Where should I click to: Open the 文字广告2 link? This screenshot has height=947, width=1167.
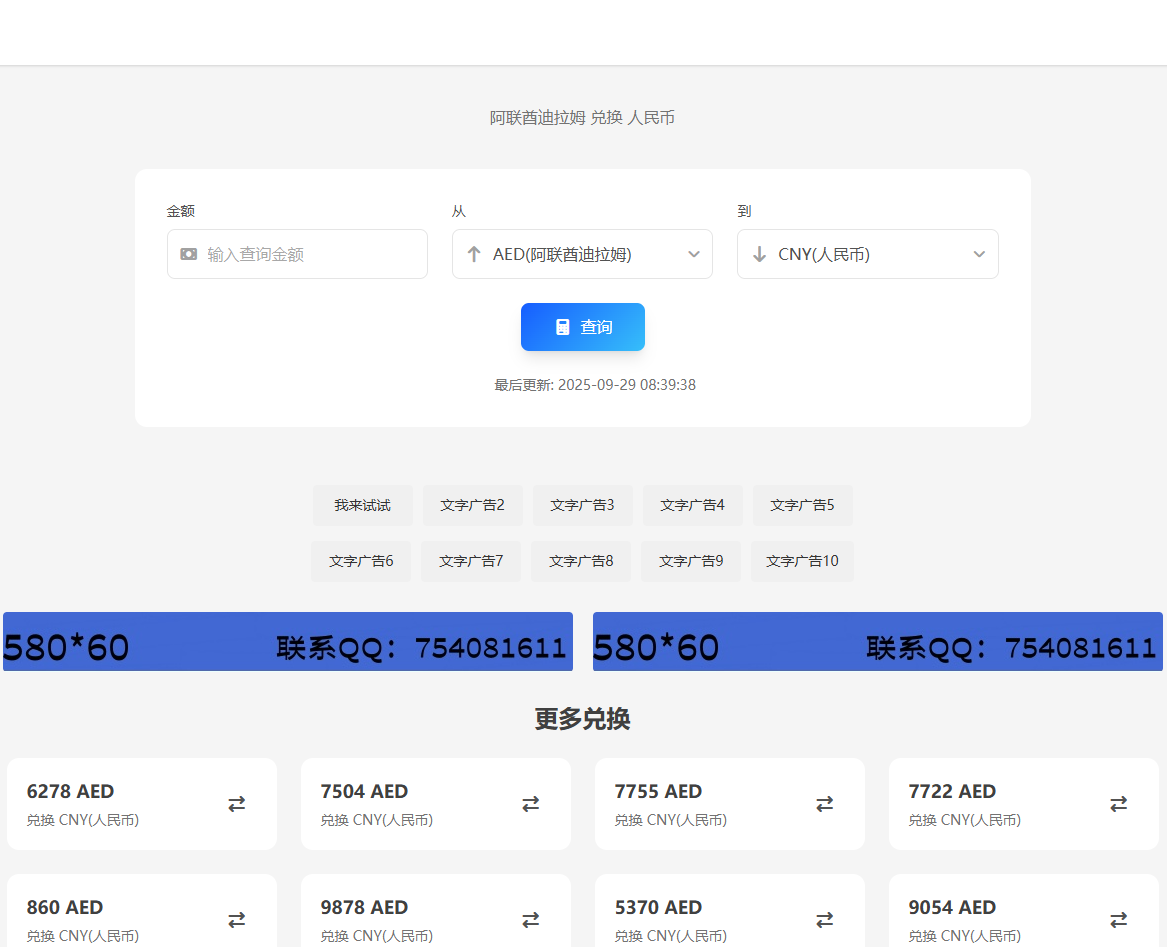(473, 506)
